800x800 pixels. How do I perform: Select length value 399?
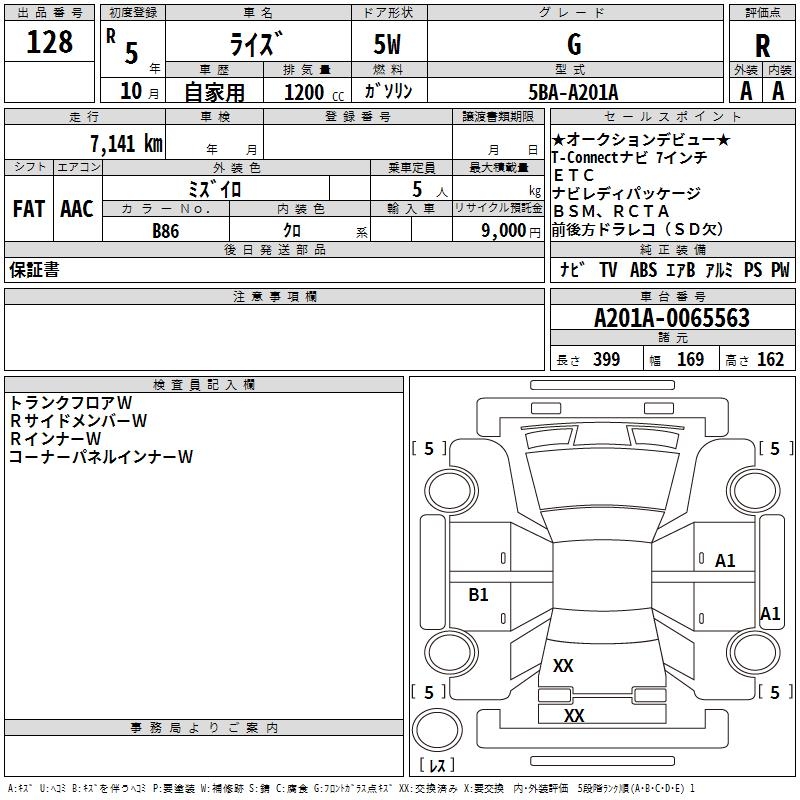coord(607,359)
